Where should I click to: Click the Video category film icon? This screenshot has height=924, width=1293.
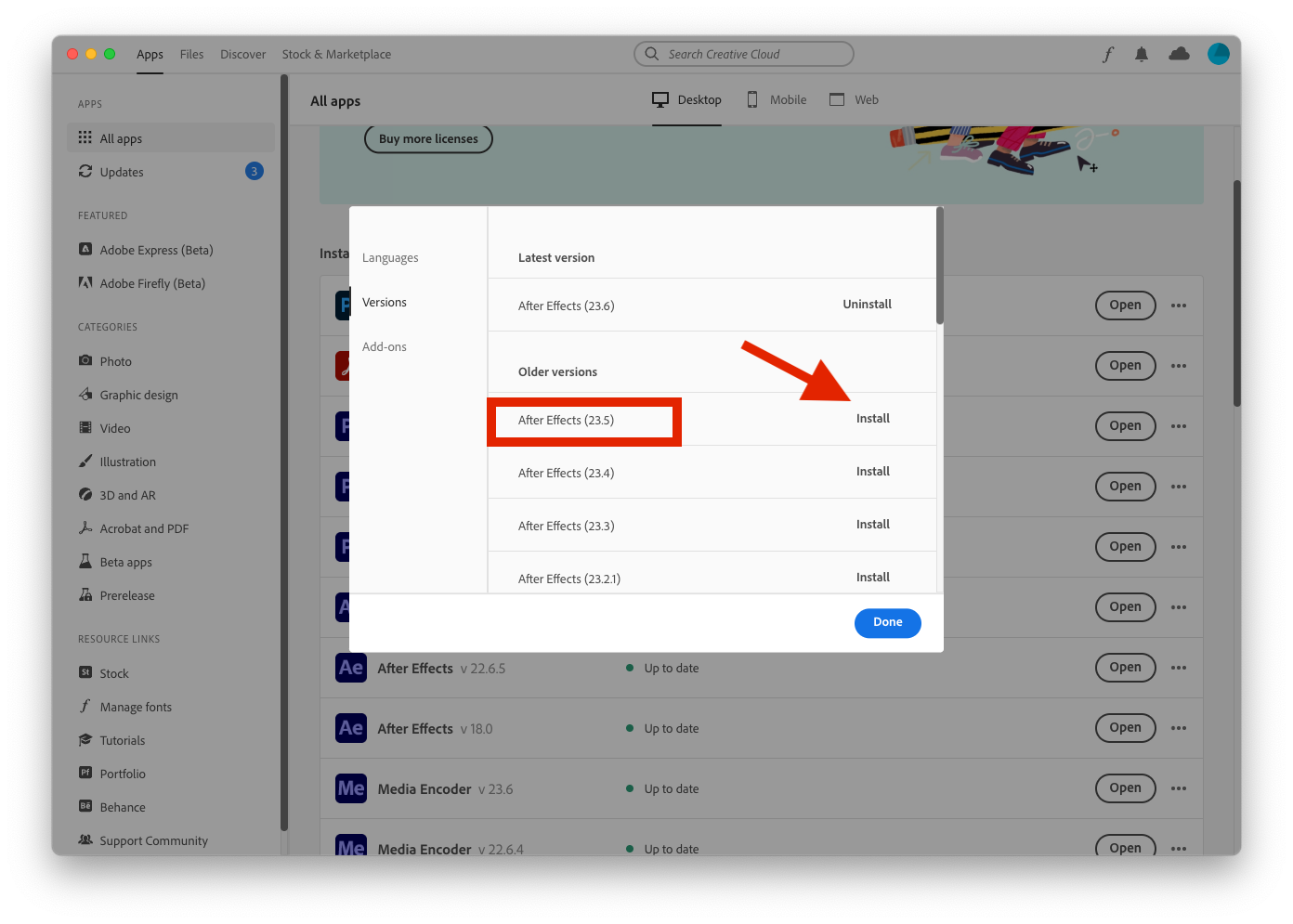(85, 427)
